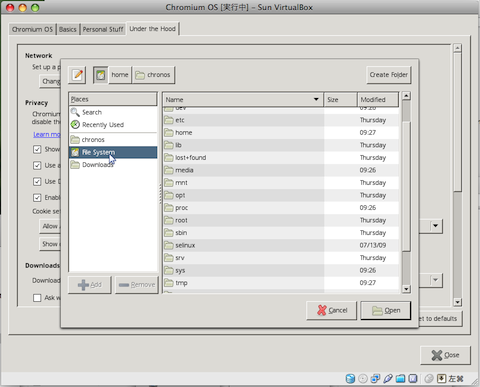Select the opt folder row
This screenshot has height=387, width=480.
coord(281,195)
